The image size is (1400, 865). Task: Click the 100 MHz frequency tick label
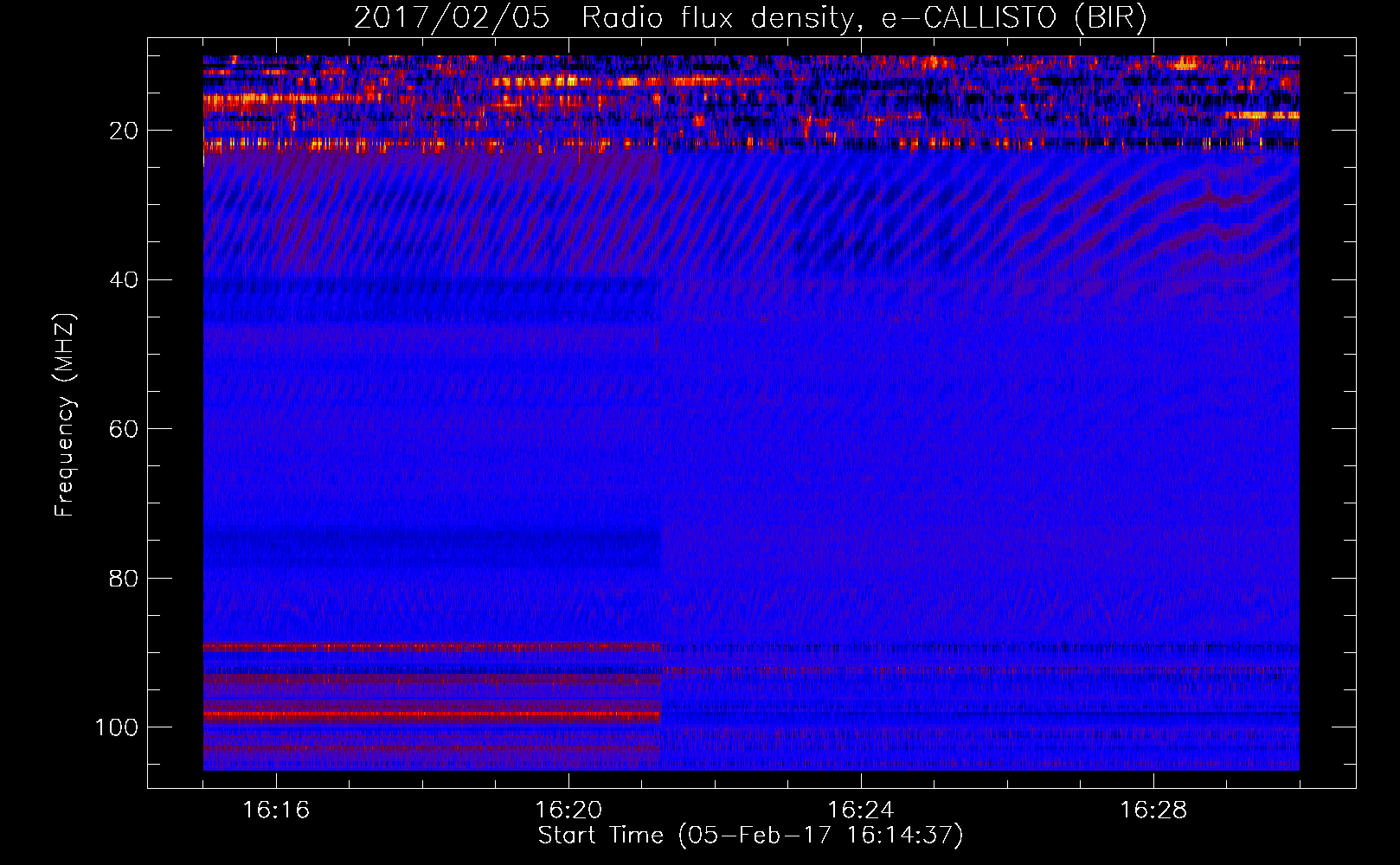click(117, 727)
